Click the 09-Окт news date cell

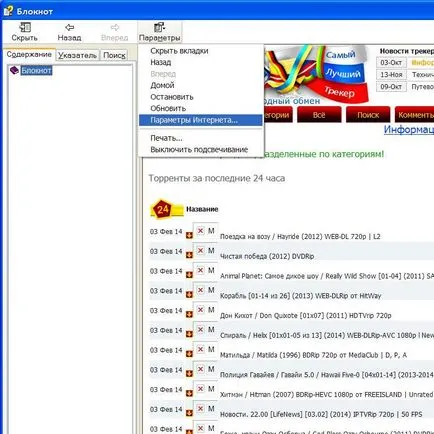[x=391, y=87]
